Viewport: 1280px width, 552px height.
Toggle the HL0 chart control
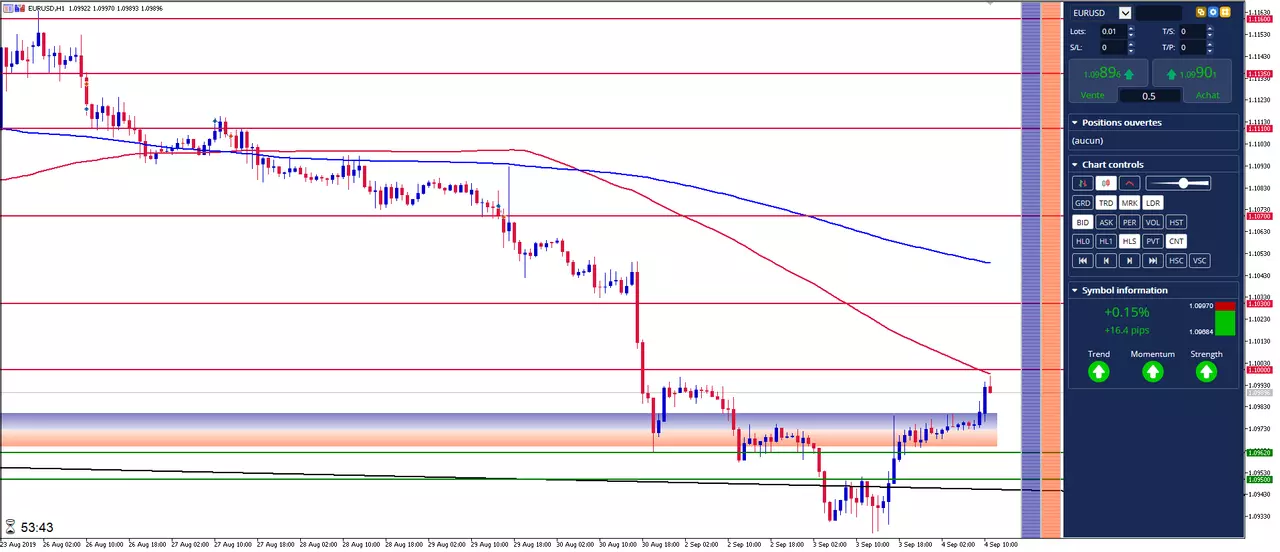click(x=1082, y=241)
